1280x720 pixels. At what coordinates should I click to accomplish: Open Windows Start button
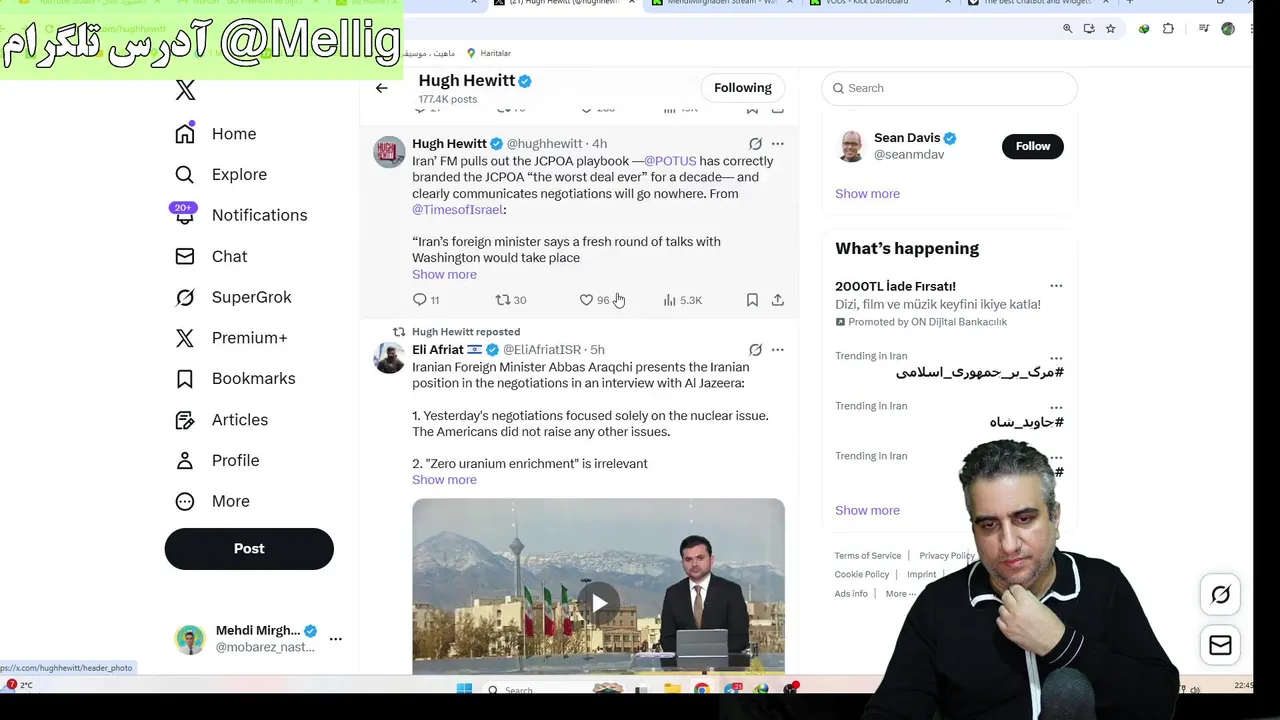464,689
